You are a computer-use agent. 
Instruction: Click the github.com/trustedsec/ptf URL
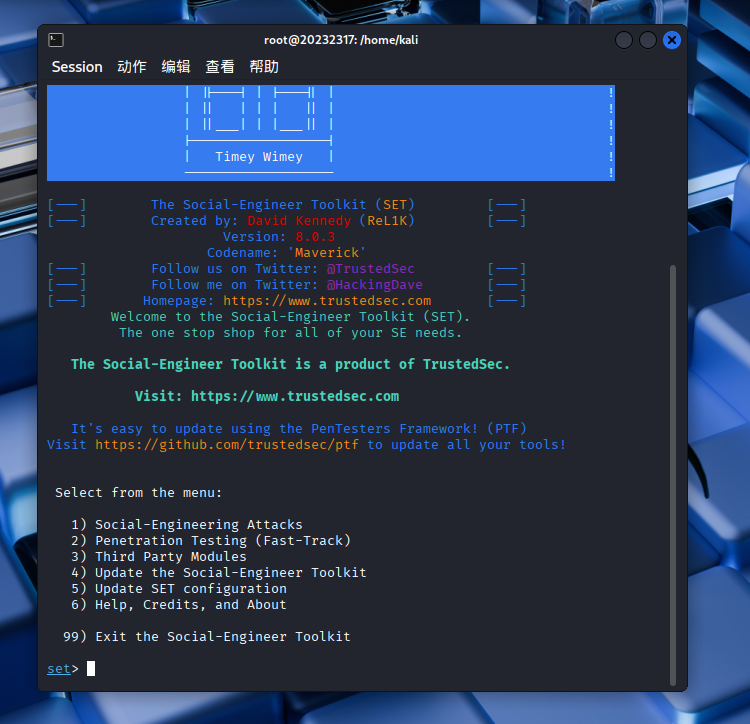[x=227, y=445]
